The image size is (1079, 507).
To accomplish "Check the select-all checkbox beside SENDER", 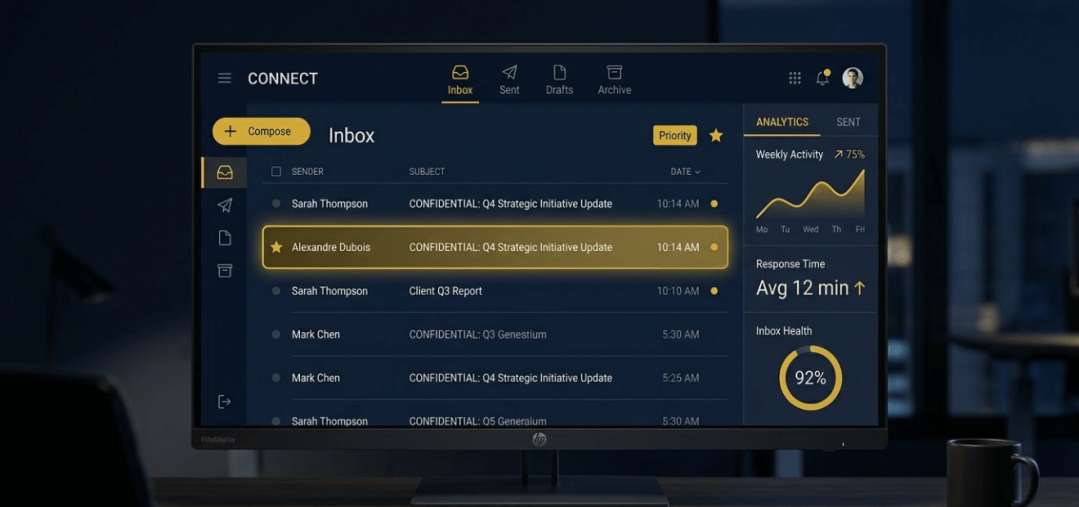I will point(277,172).
